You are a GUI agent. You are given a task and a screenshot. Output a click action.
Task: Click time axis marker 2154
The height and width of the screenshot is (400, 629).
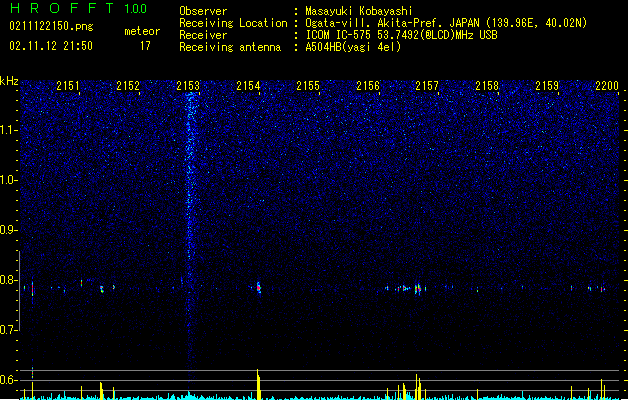click(x=248, y=86)
